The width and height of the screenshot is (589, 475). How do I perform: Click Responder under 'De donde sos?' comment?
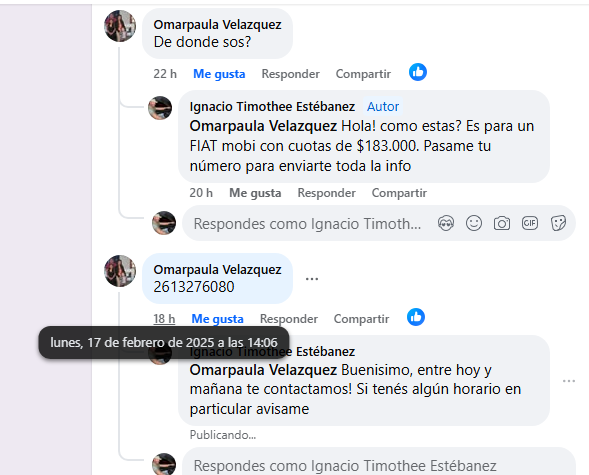pyautogui.click(x=290, y=74)
